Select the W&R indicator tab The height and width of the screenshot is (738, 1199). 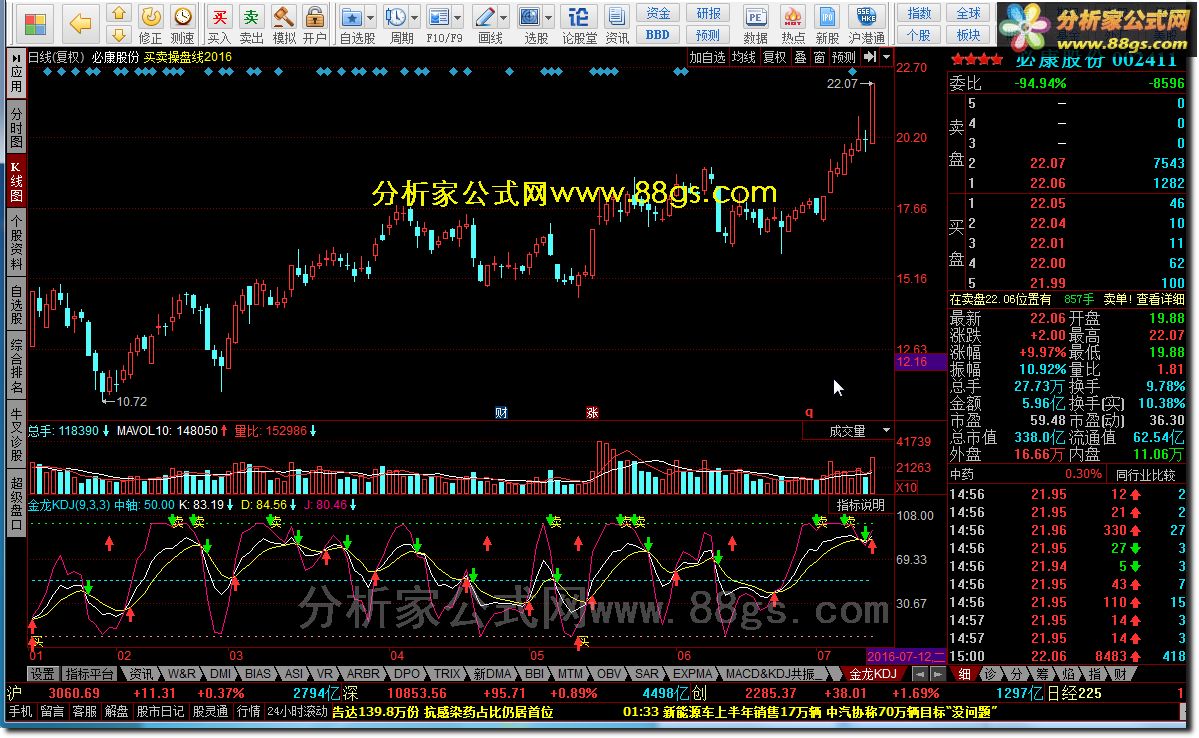(x=182, y=674)
